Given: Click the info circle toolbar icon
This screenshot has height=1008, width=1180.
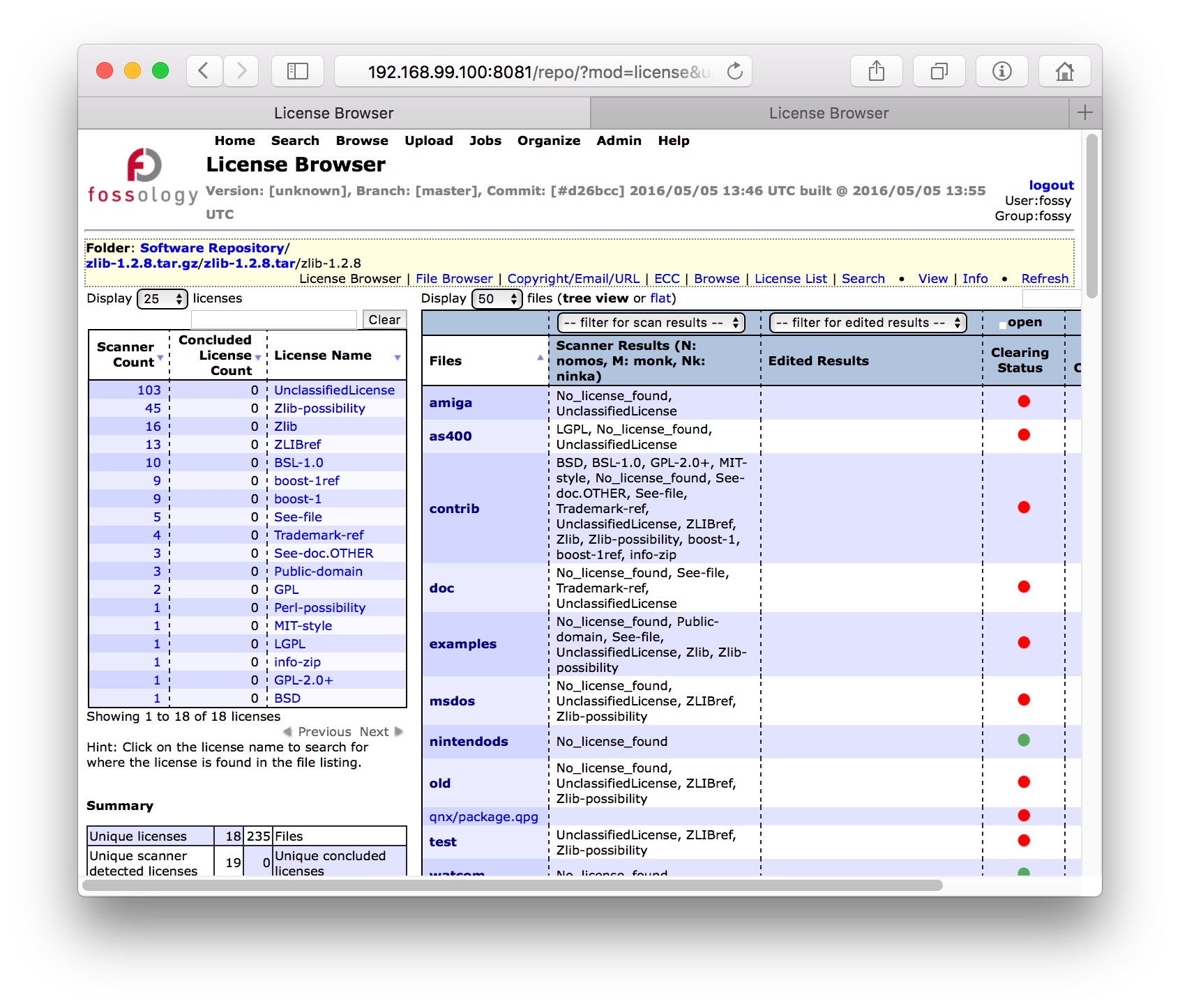Looking at the screenshot, I should 1002,71.
